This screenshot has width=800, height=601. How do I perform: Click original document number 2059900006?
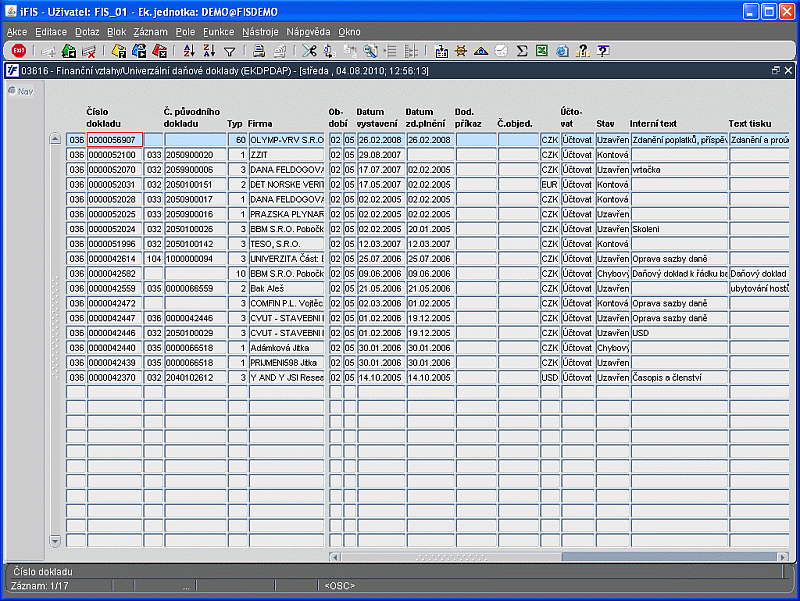click(x=195, y=169)
